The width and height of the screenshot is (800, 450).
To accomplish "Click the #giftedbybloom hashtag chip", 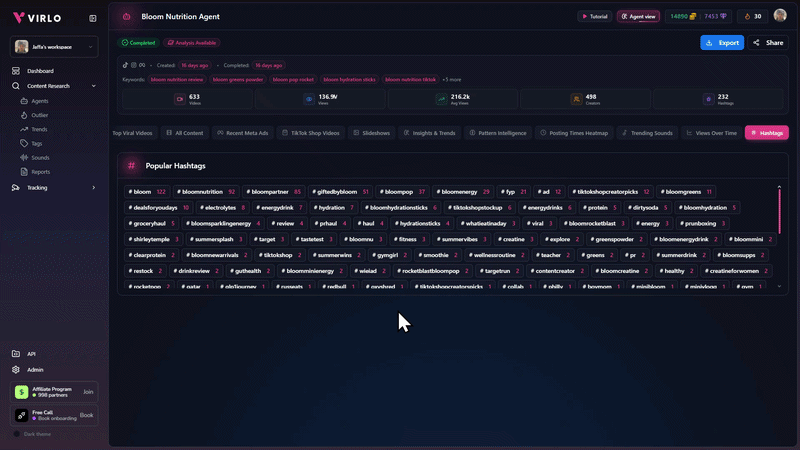I will pyautogui.click(x=340, y=192).
